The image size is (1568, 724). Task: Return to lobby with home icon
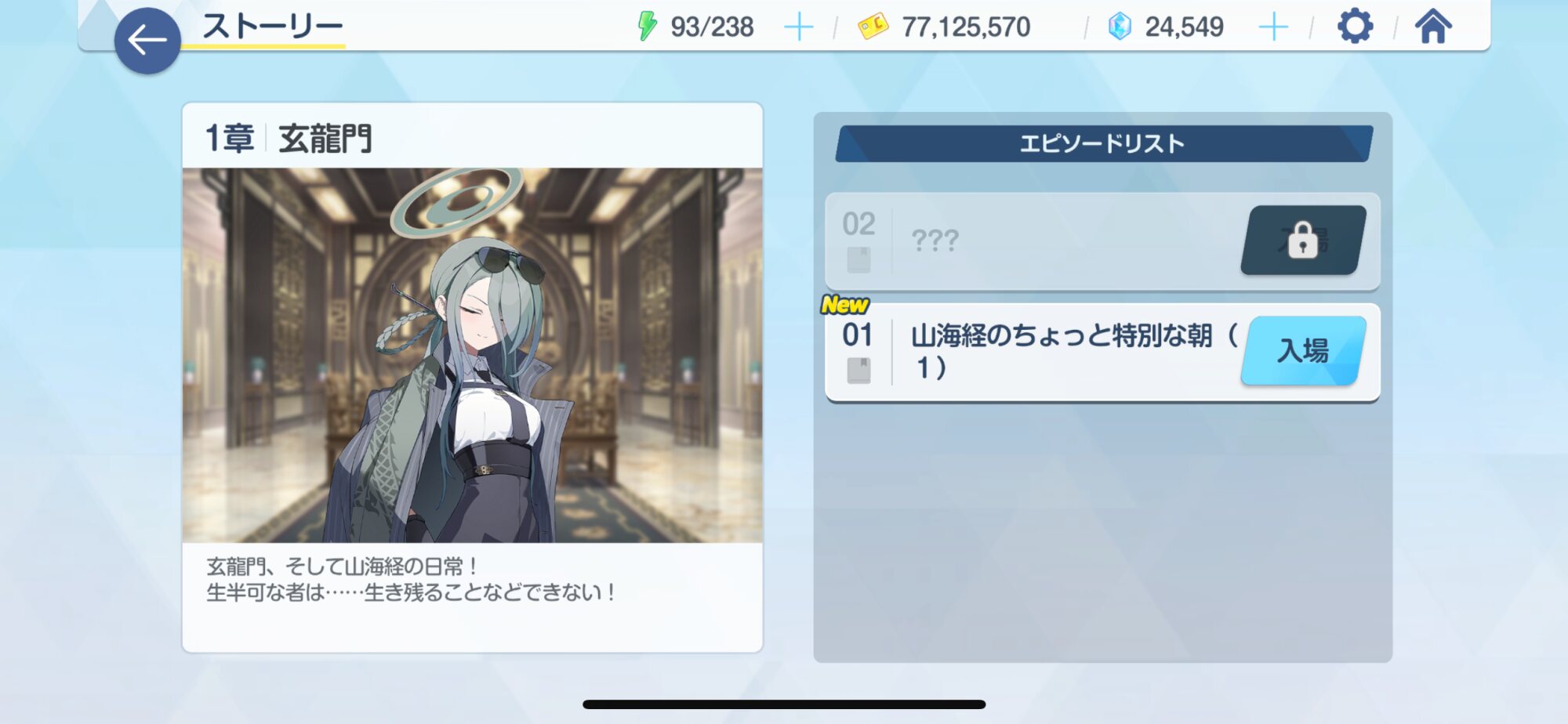point(1433,27)
